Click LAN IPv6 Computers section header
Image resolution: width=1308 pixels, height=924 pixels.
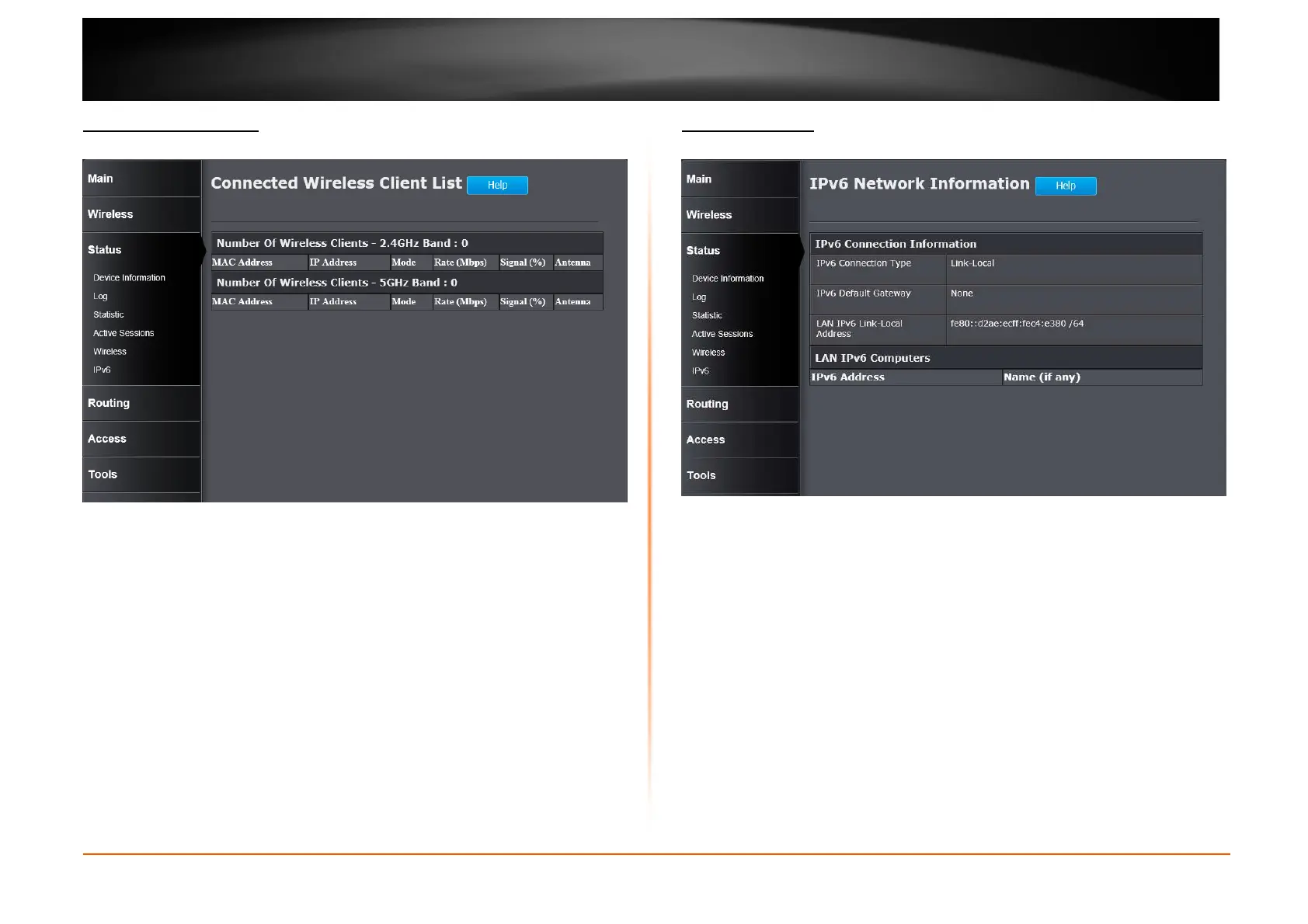coord(1006,358)
